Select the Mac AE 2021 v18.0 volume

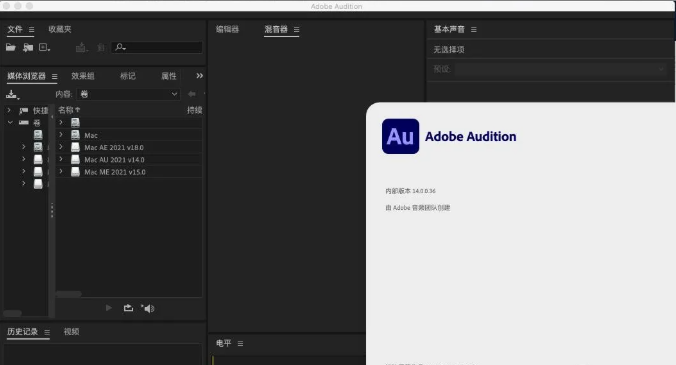[x=114, y=147]
